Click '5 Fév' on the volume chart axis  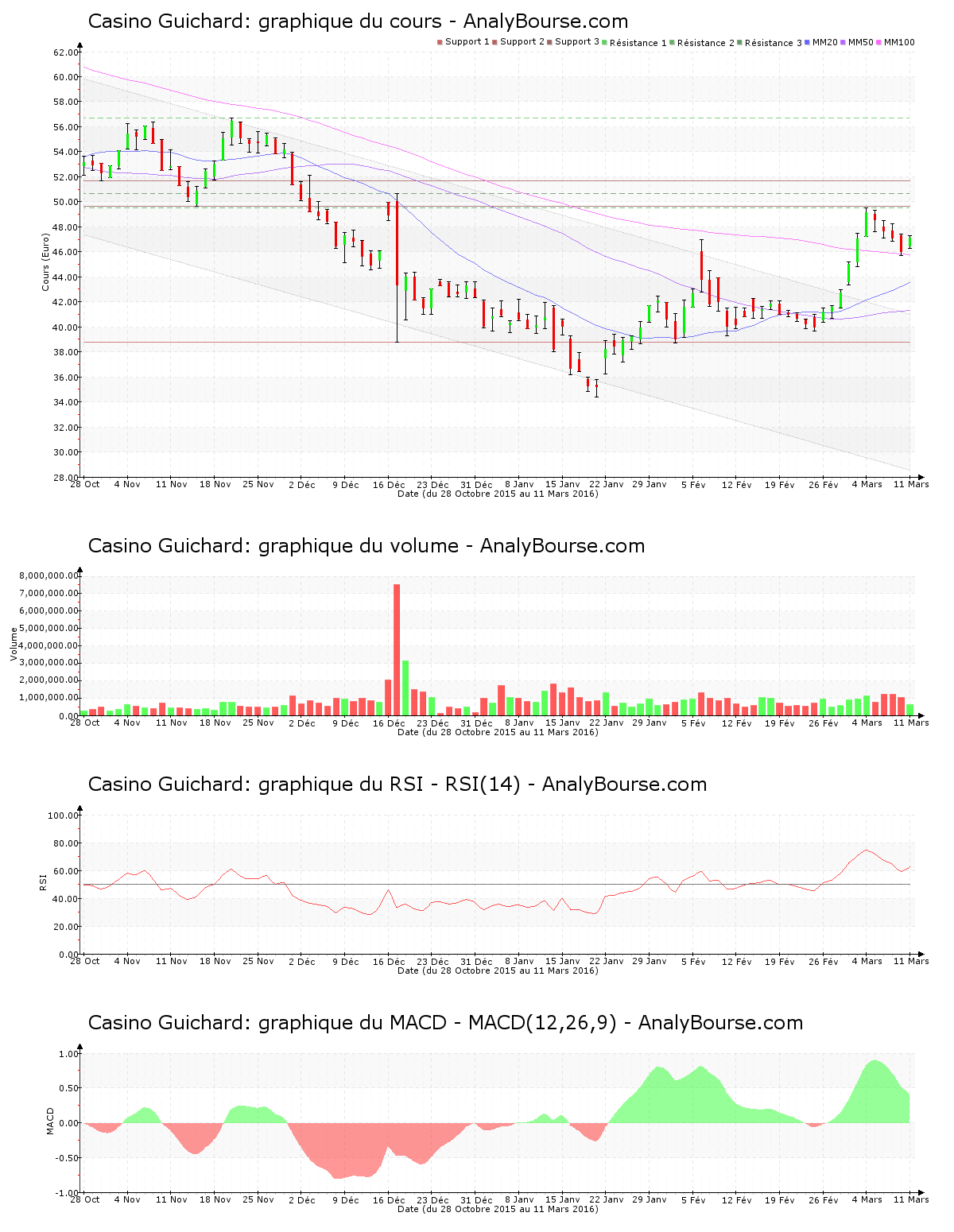click(x=693, y=723)
